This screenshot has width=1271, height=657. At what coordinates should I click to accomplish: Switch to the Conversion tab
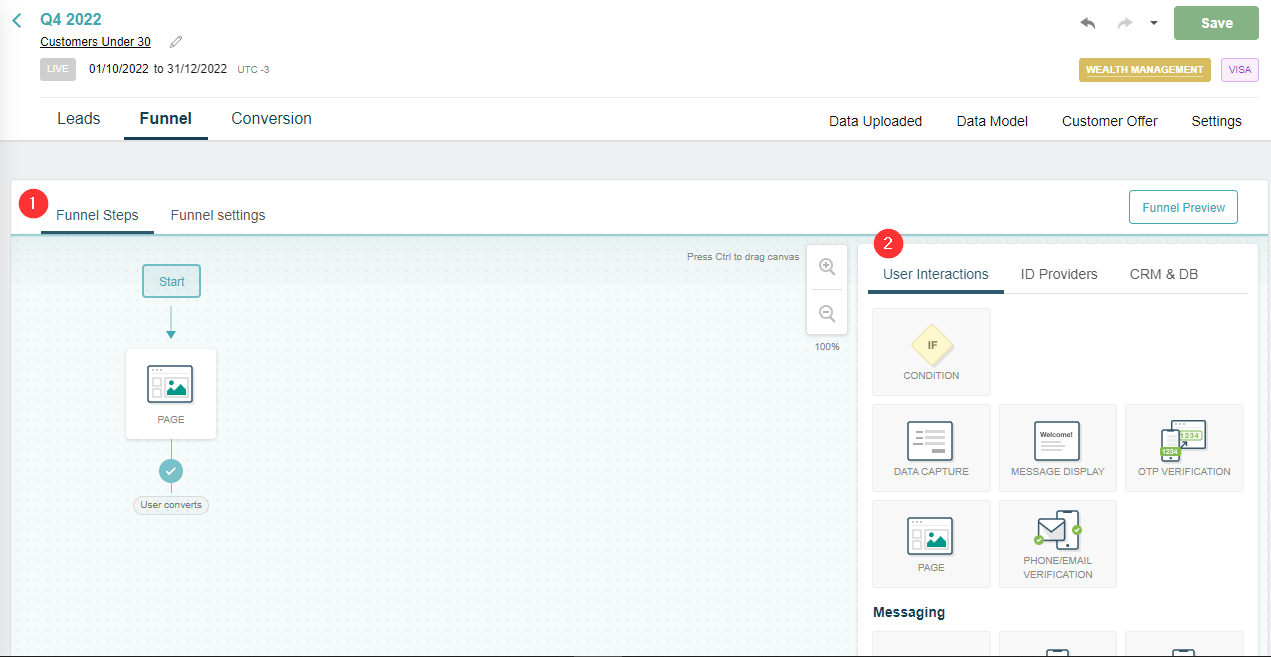click(x=272, y=119)
